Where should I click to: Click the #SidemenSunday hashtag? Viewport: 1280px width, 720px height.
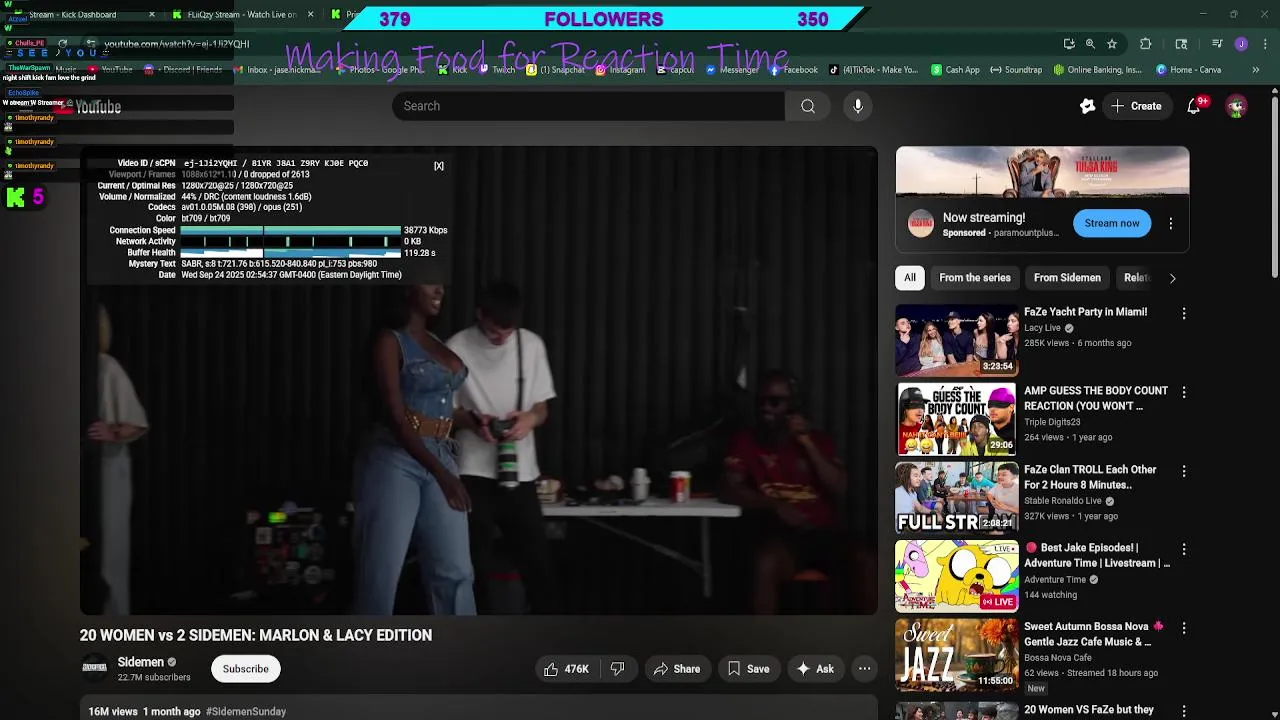pos(246,712)
